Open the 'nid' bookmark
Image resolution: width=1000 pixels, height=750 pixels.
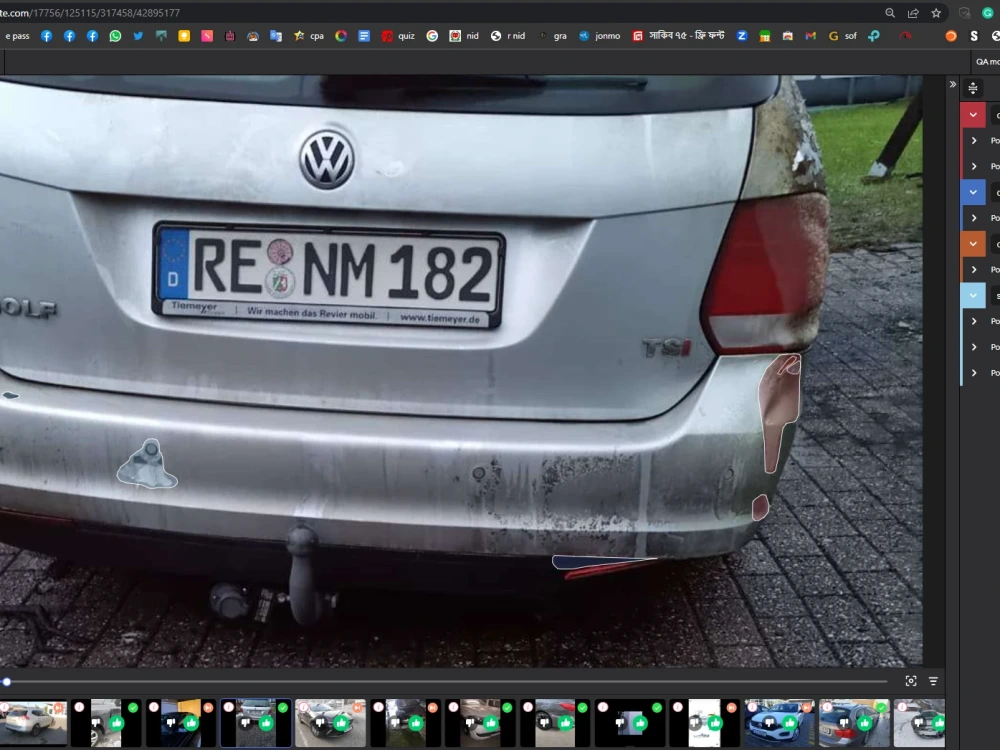pos(464,36)
